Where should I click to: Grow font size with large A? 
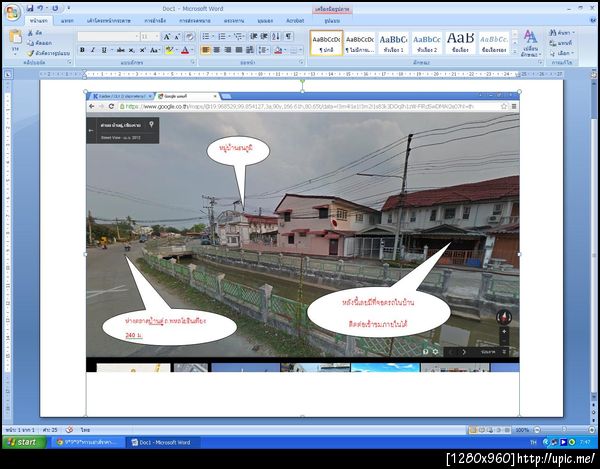[x=167, y=37]
